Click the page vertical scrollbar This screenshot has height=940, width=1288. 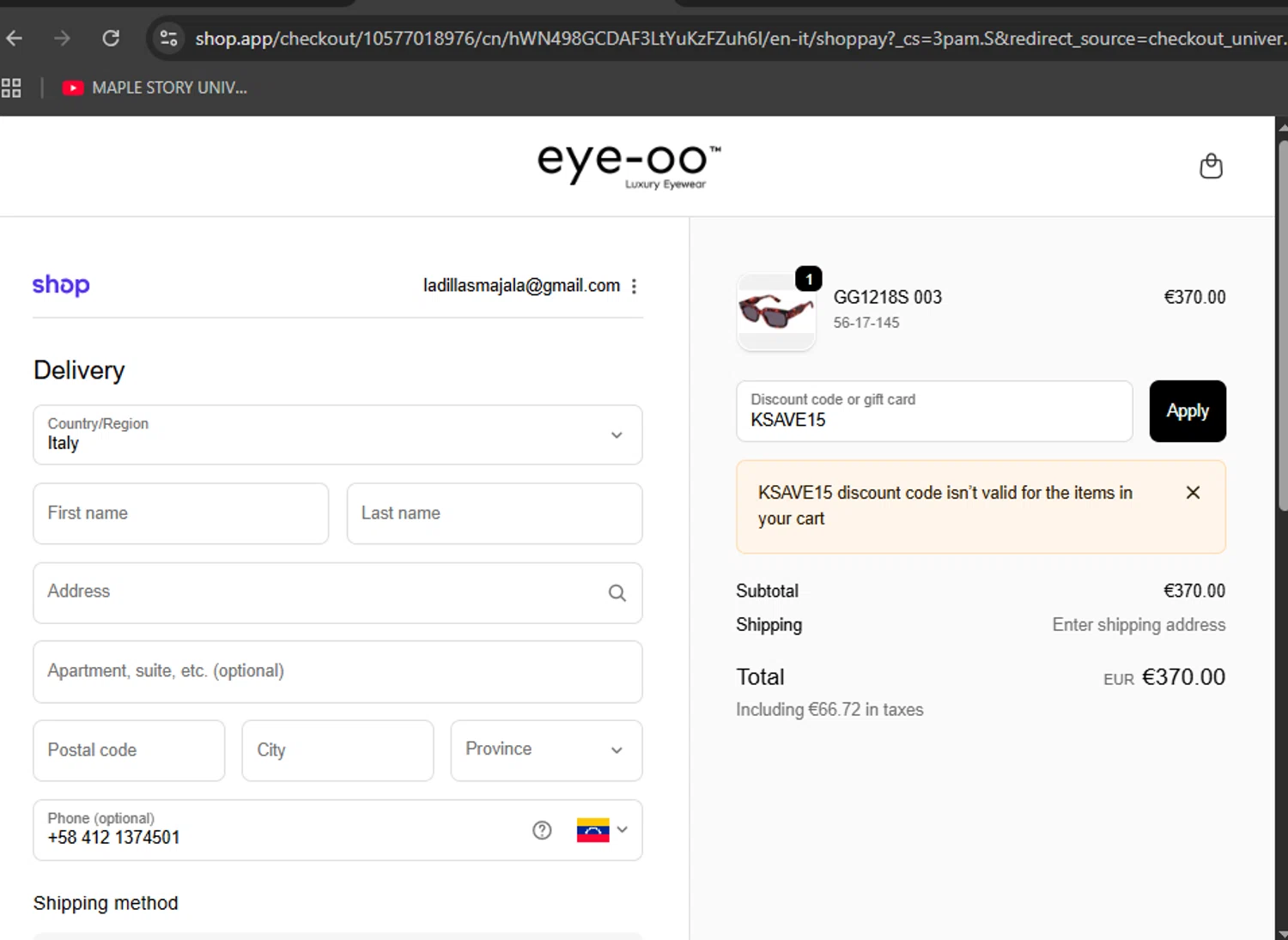[1282, 326]
